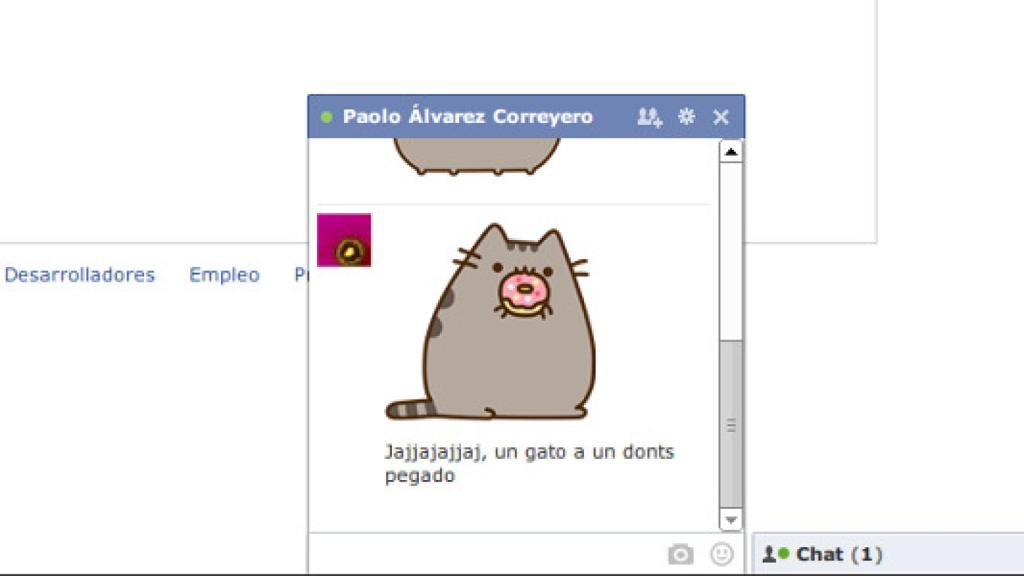The image size is (1024, 576).
Task: Click Paolo's profile picture thumbnail
Action: pos(342,239)
